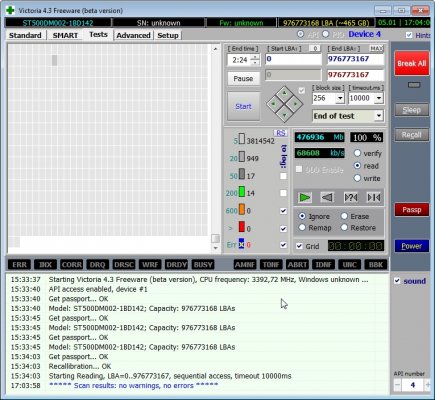This screenshot has width=435, height=400.
Task: Open the timeout ms dropdown
Action: pyautogui.click(x=379, y=98)
